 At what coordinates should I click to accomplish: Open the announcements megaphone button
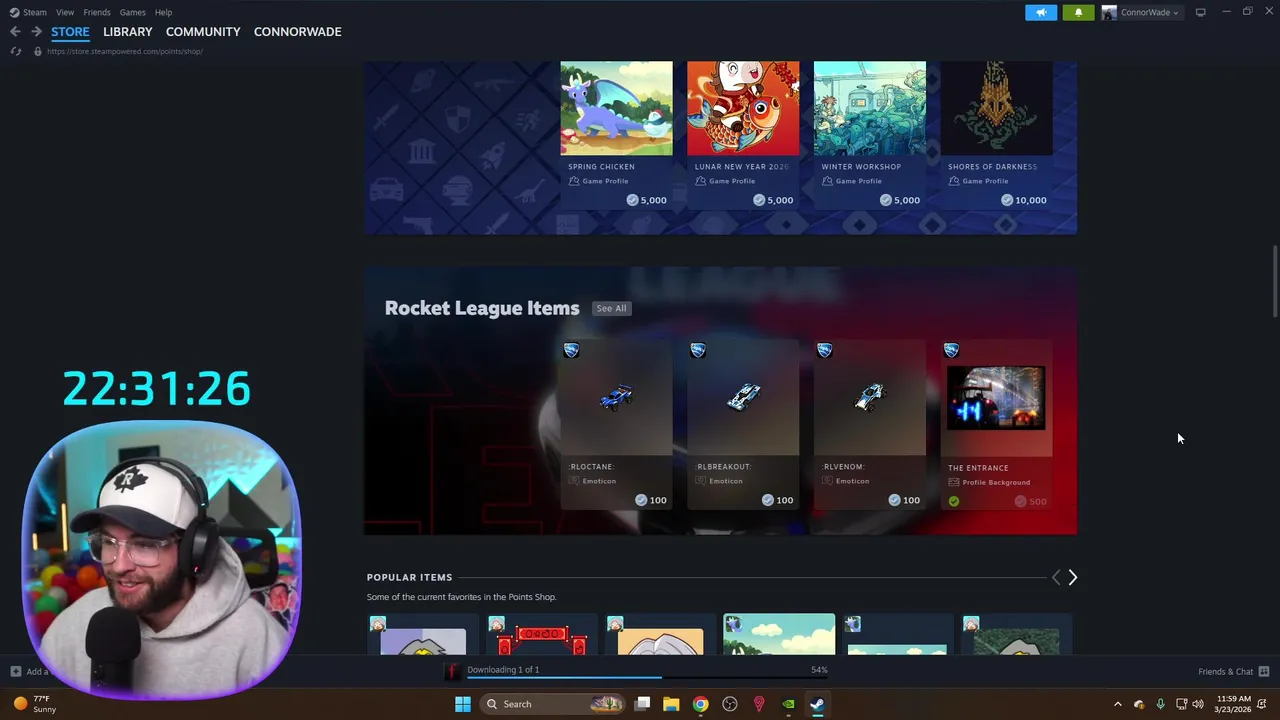point(1041,12)
